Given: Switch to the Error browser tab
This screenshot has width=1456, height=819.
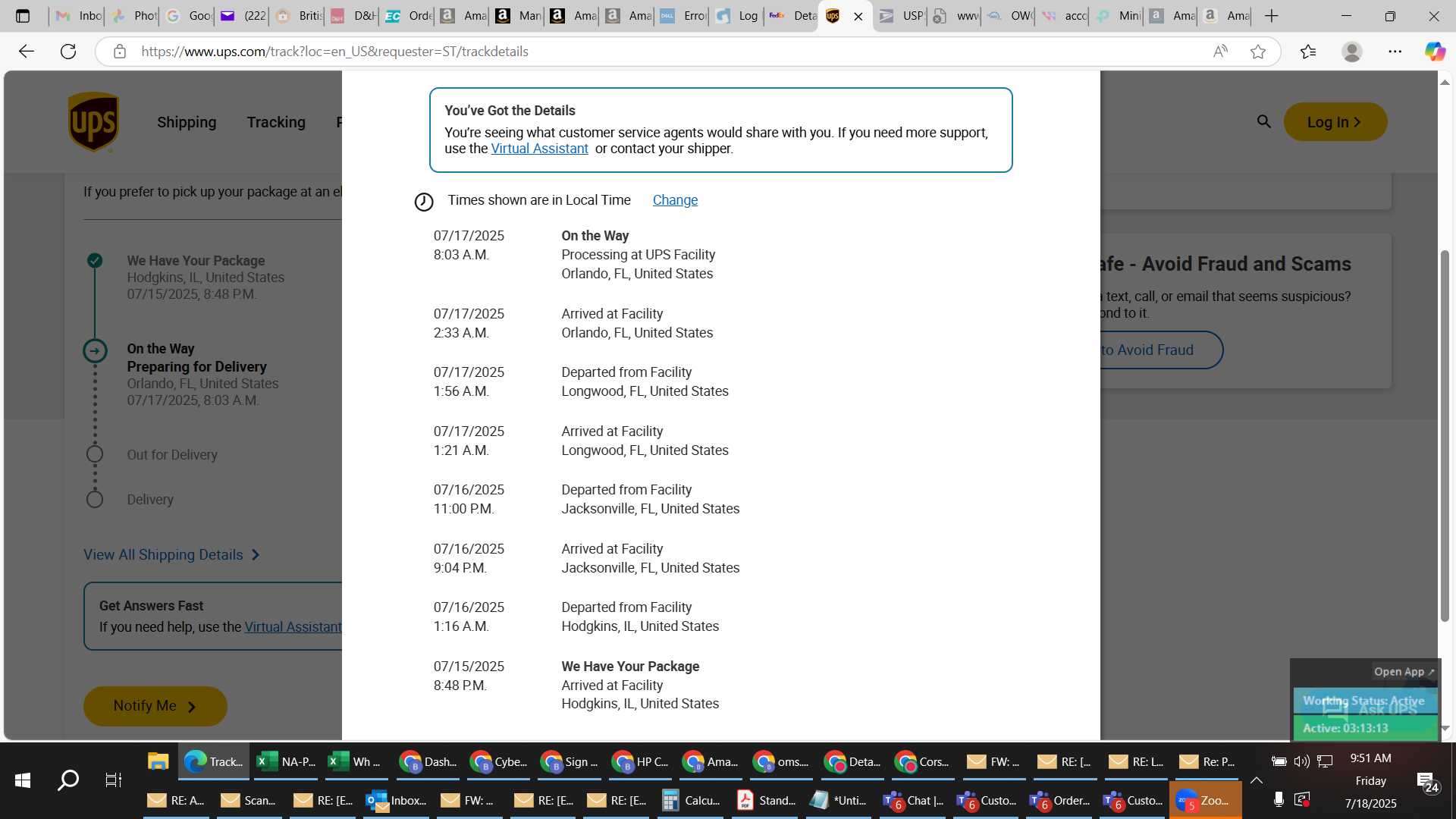Looking at the screenshot, I should pyautogui.click(x=682, y=16).
